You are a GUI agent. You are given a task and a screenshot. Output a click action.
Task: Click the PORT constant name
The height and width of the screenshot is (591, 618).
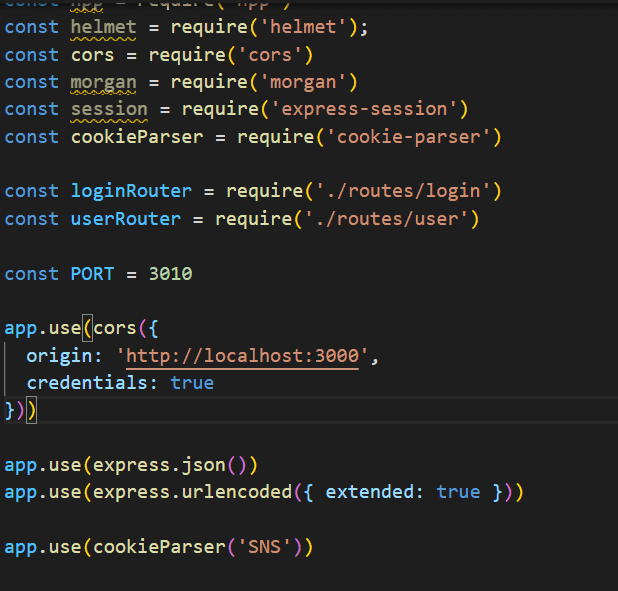(92, 273)
